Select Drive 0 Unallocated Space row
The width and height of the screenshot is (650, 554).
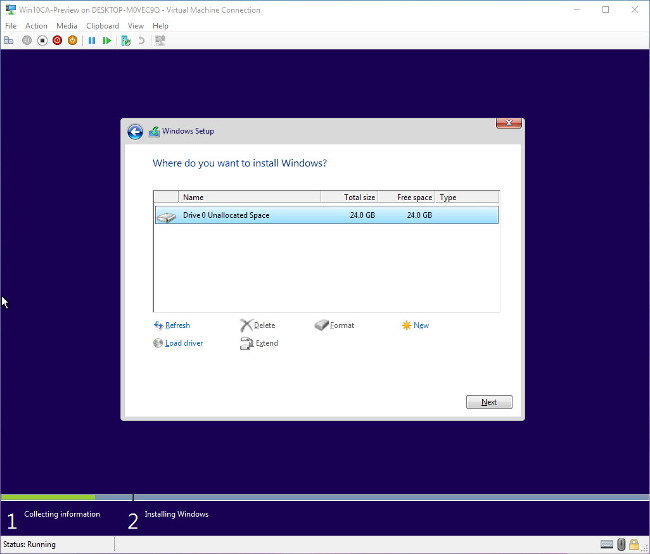point(327,215)
